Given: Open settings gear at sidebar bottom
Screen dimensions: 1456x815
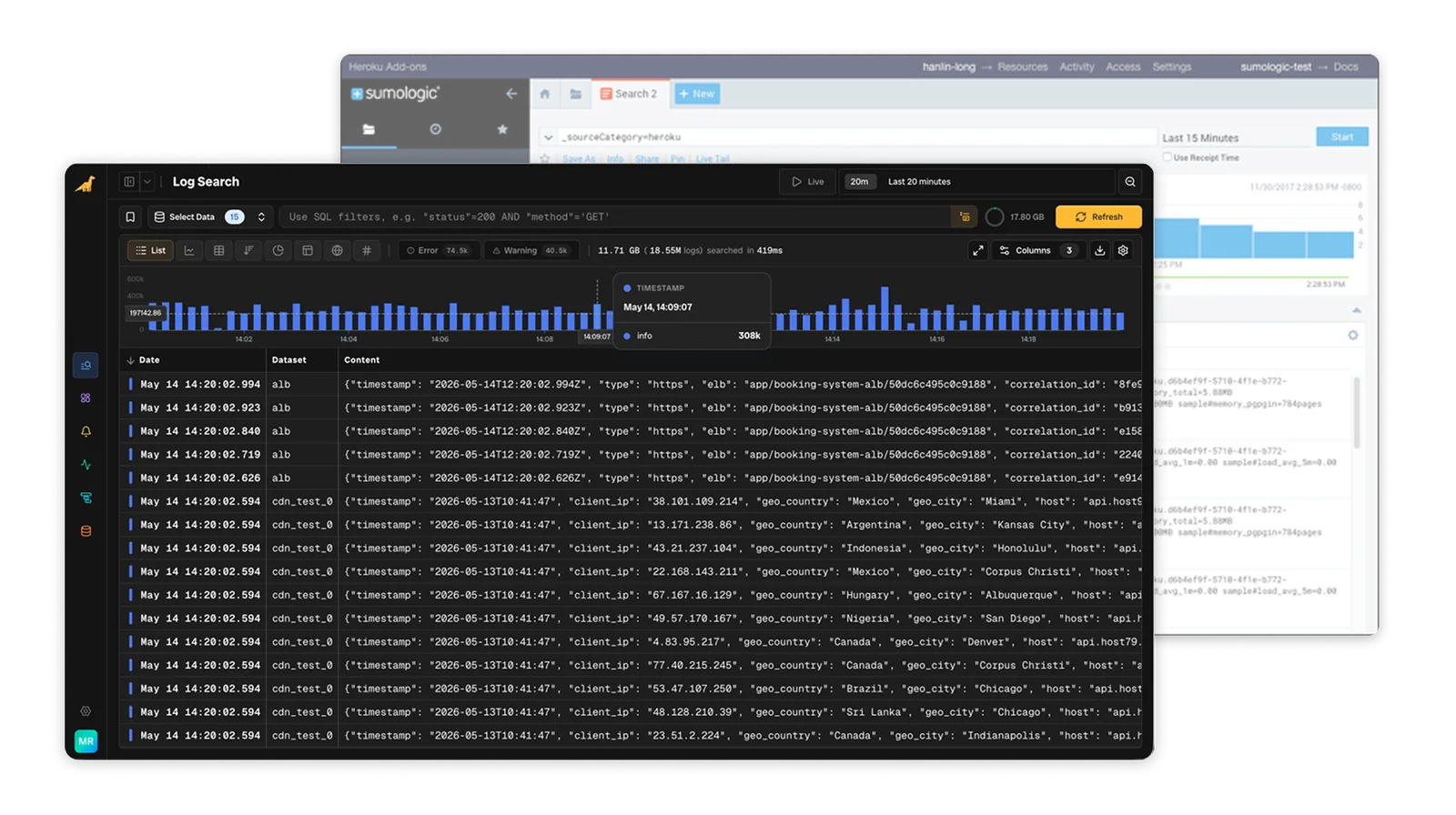Looking at the screenshot, I should click(x=86, y=711).
